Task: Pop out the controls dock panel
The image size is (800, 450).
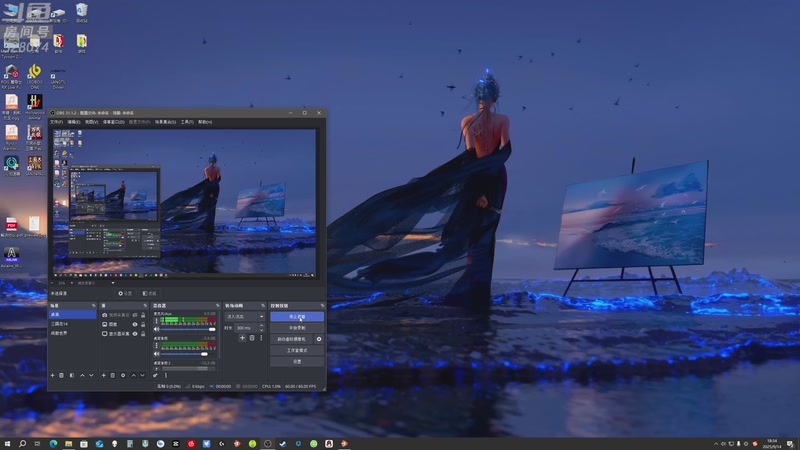Action: [322, 306]
